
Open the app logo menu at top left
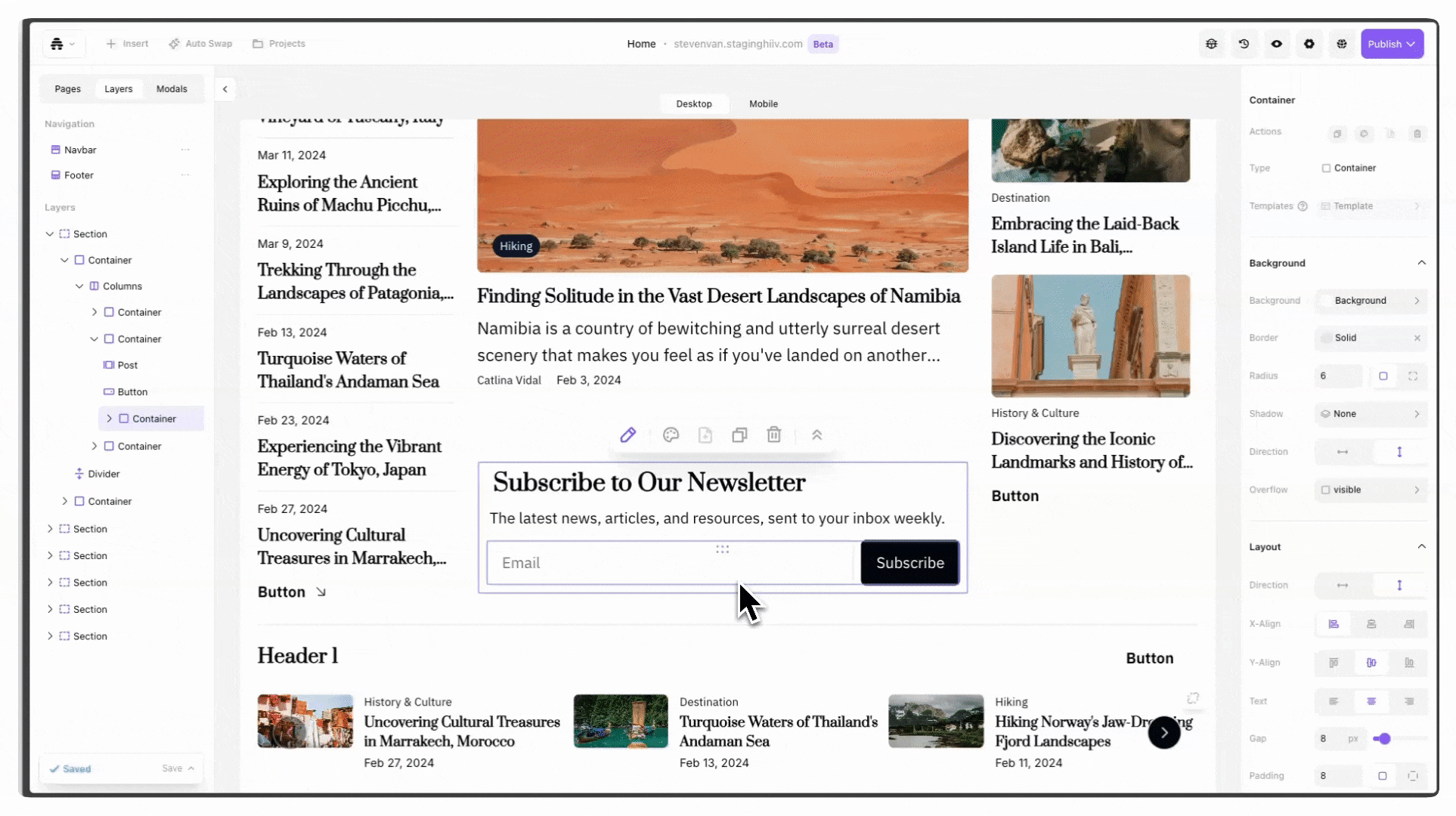tap(64, 44)
